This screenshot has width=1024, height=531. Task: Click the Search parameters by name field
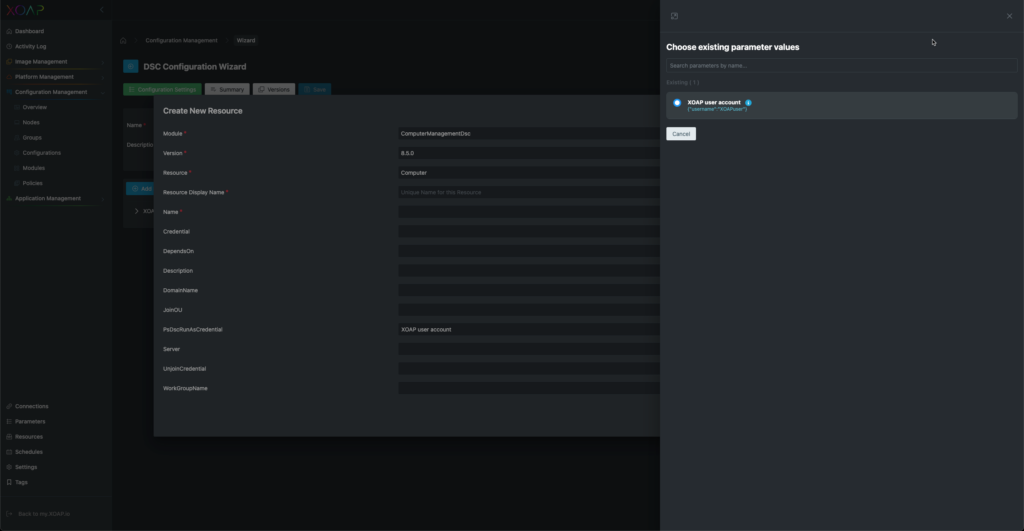pyautogui.click(x=841, y=65)
